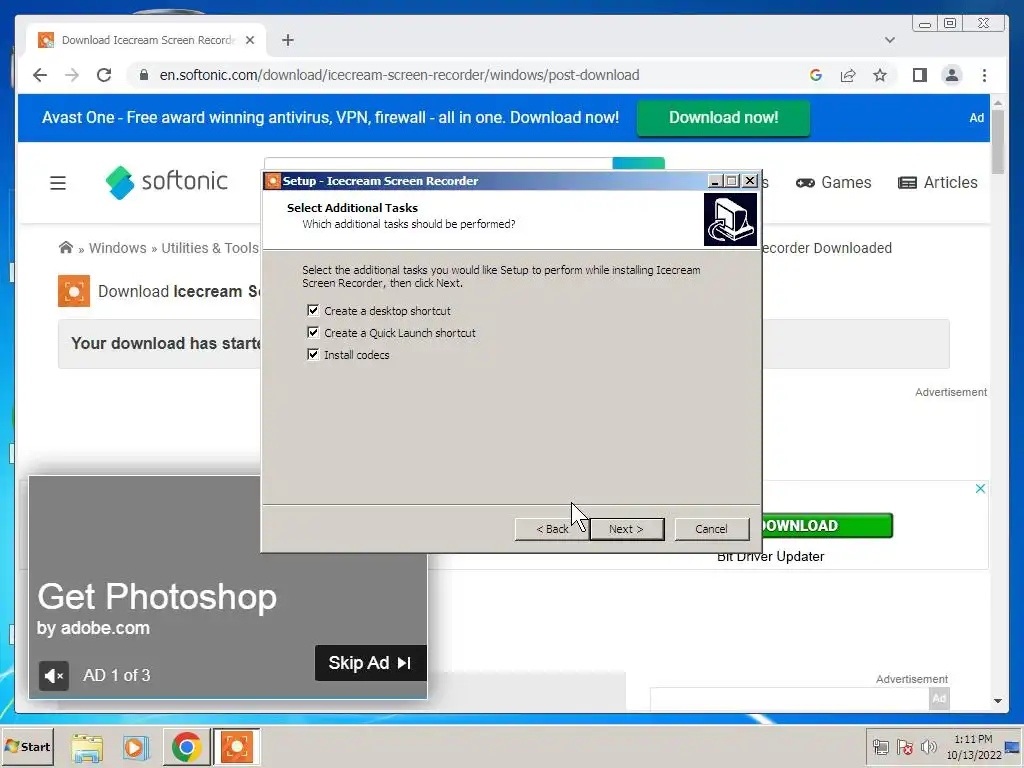Click the Chrome forward arrow
The width and height of the screenshot is (1024, 768).
click(72, 75)
